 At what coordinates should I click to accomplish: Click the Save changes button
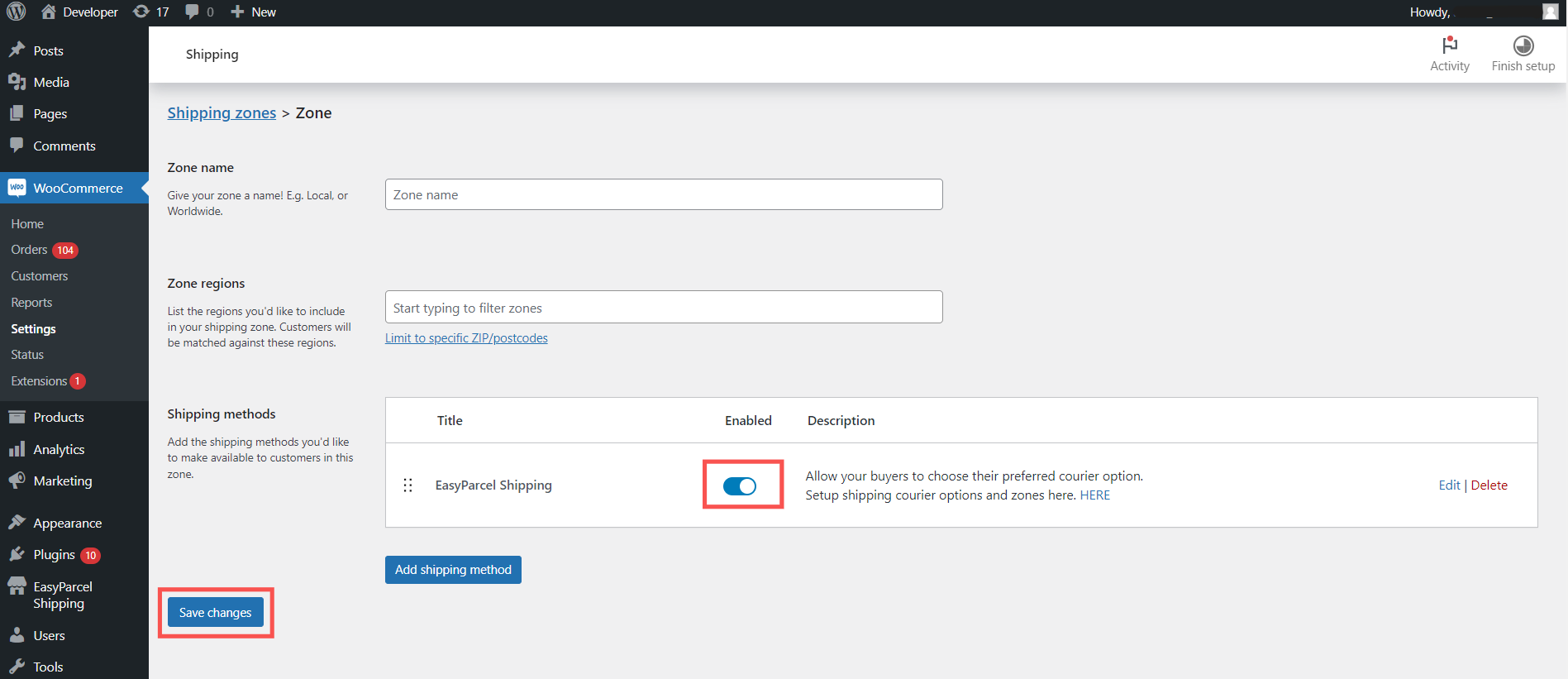pos(216,612)
